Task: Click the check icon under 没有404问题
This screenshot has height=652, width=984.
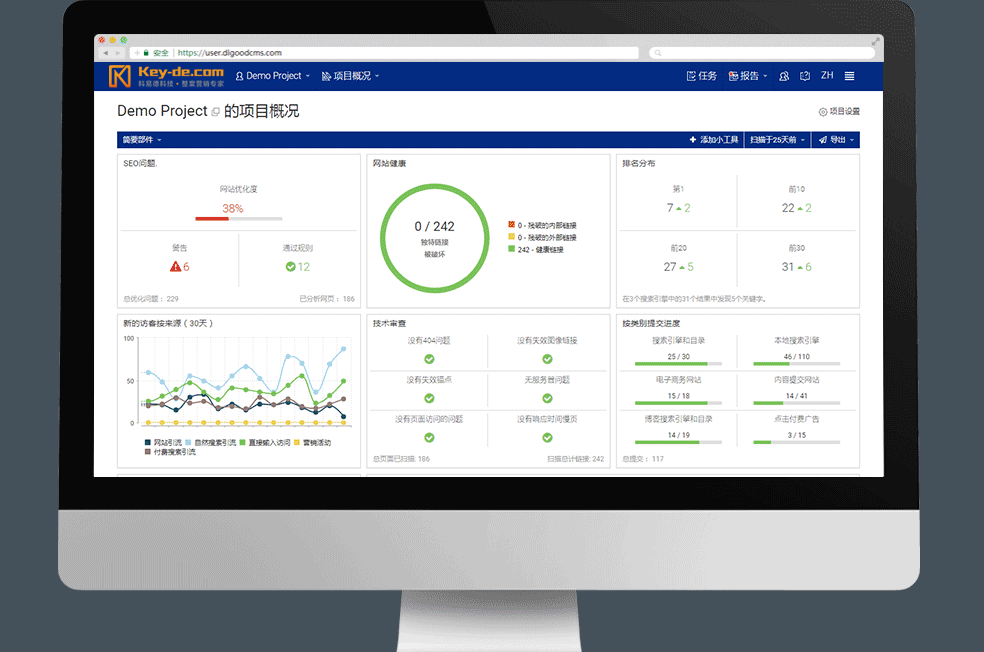Action: click(429, 359)
